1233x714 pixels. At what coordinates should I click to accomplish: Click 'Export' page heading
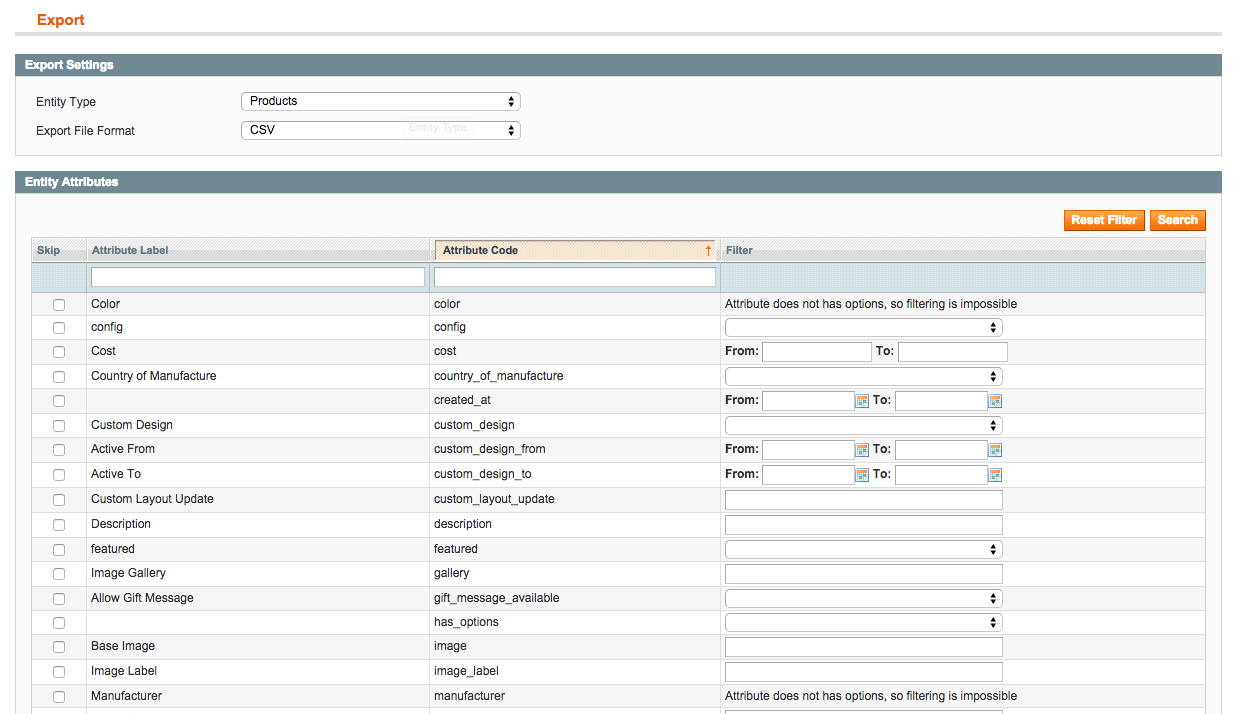[x=61, y=20]
